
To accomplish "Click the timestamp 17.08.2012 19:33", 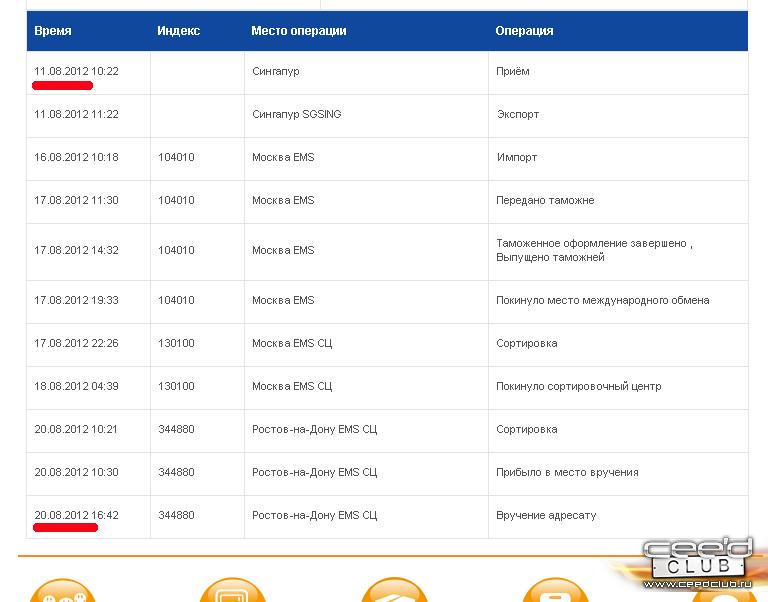I will point(76,300).
